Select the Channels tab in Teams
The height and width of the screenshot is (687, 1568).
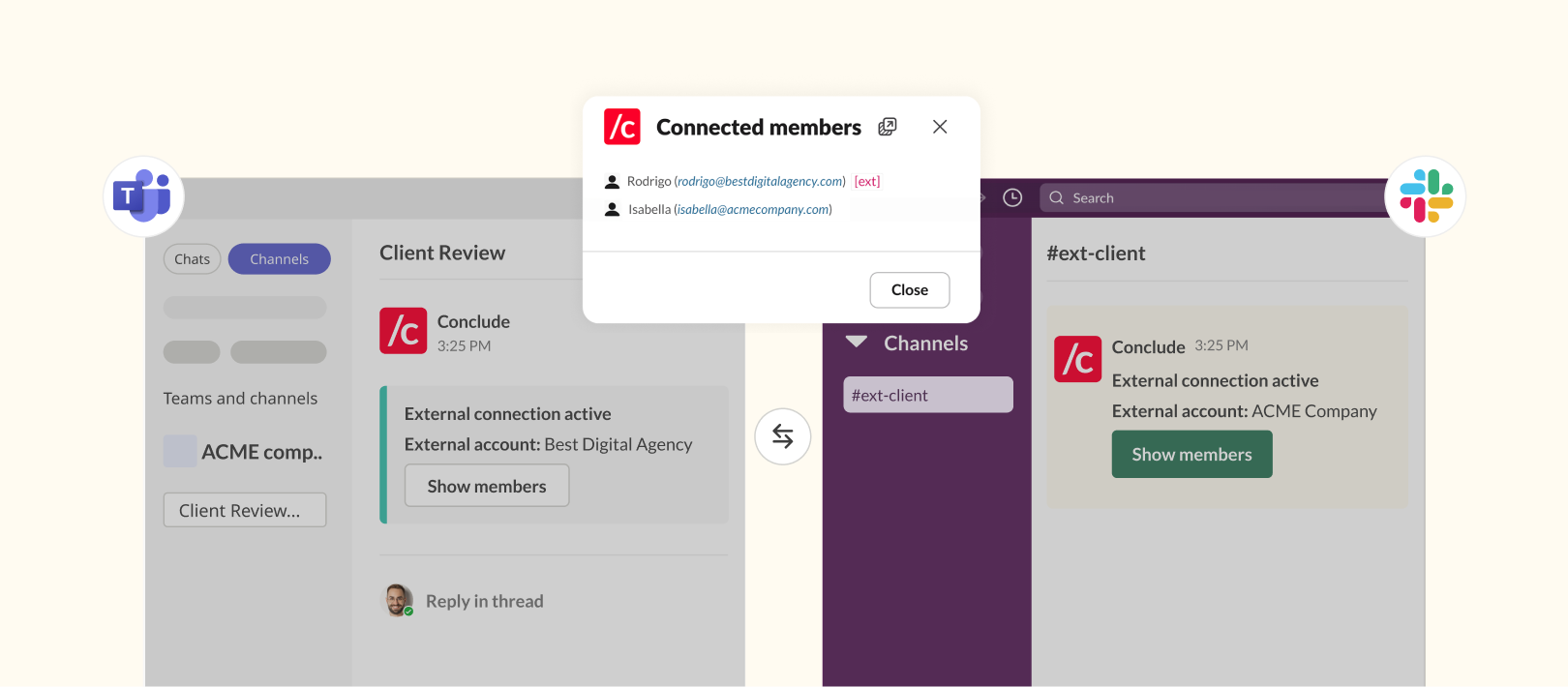pyautogui.click(x=280, y=259)
